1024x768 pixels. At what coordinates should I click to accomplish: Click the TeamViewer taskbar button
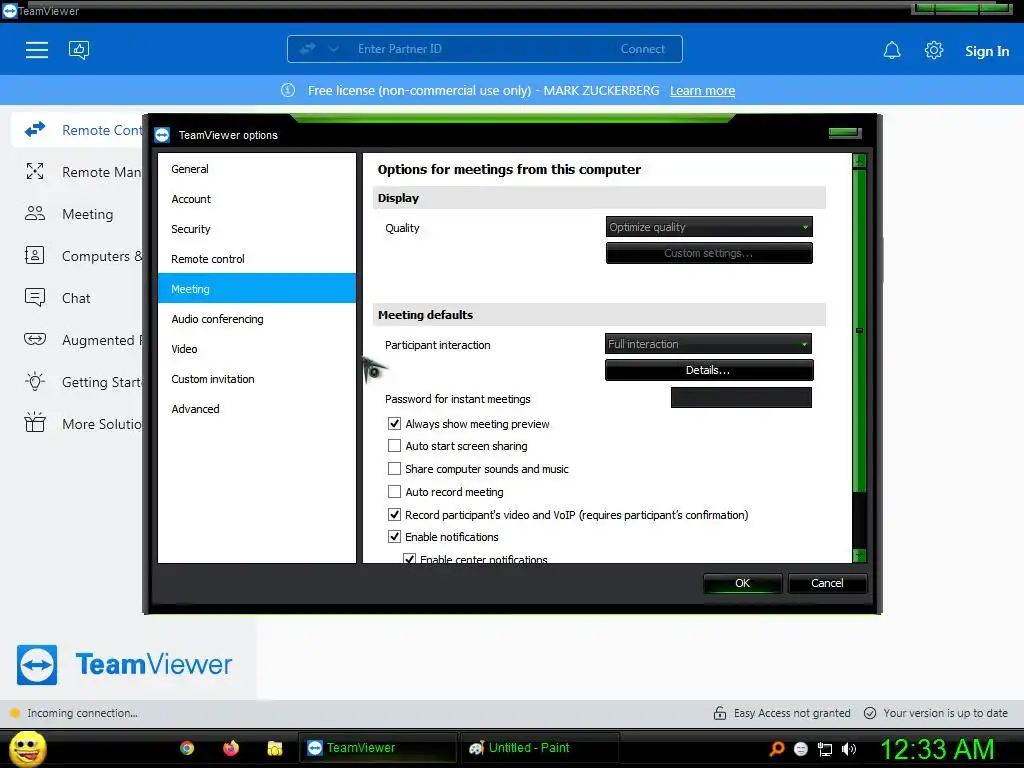[377, 748]
